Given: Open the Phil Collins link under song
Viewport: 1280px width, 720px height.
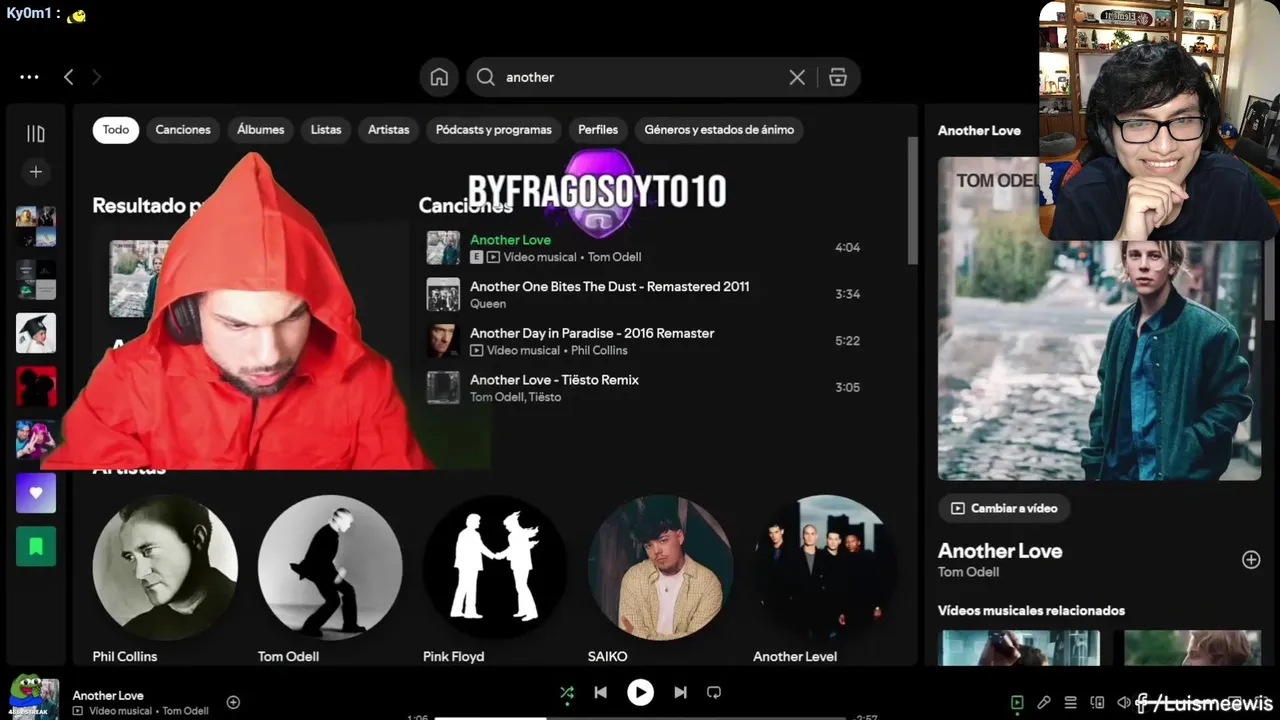Looking at the screenshot, I should tap(599, 351).
